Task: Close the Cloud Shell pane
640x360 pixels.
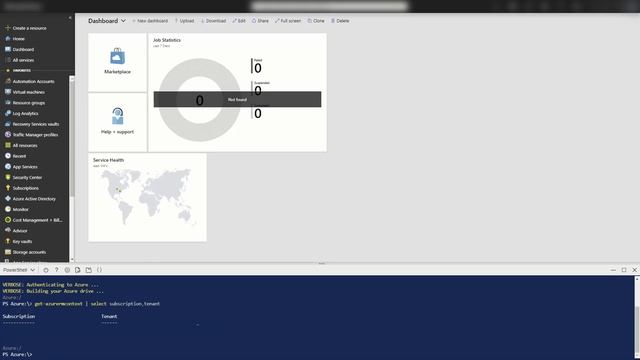Action: tap(634, 270)
